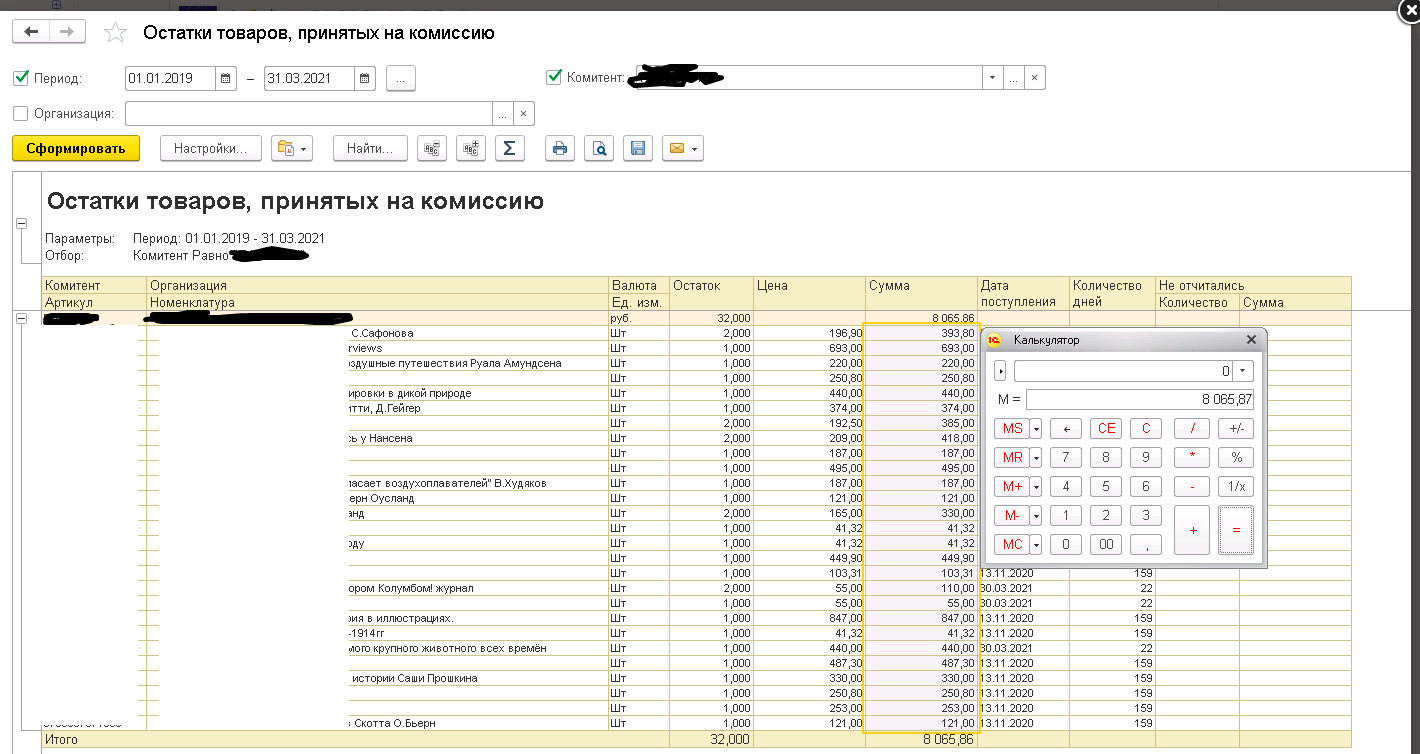The image size is (1420, 754).
Task: Open the Комитент field dropdown arrow
Action: pos(992,78)
